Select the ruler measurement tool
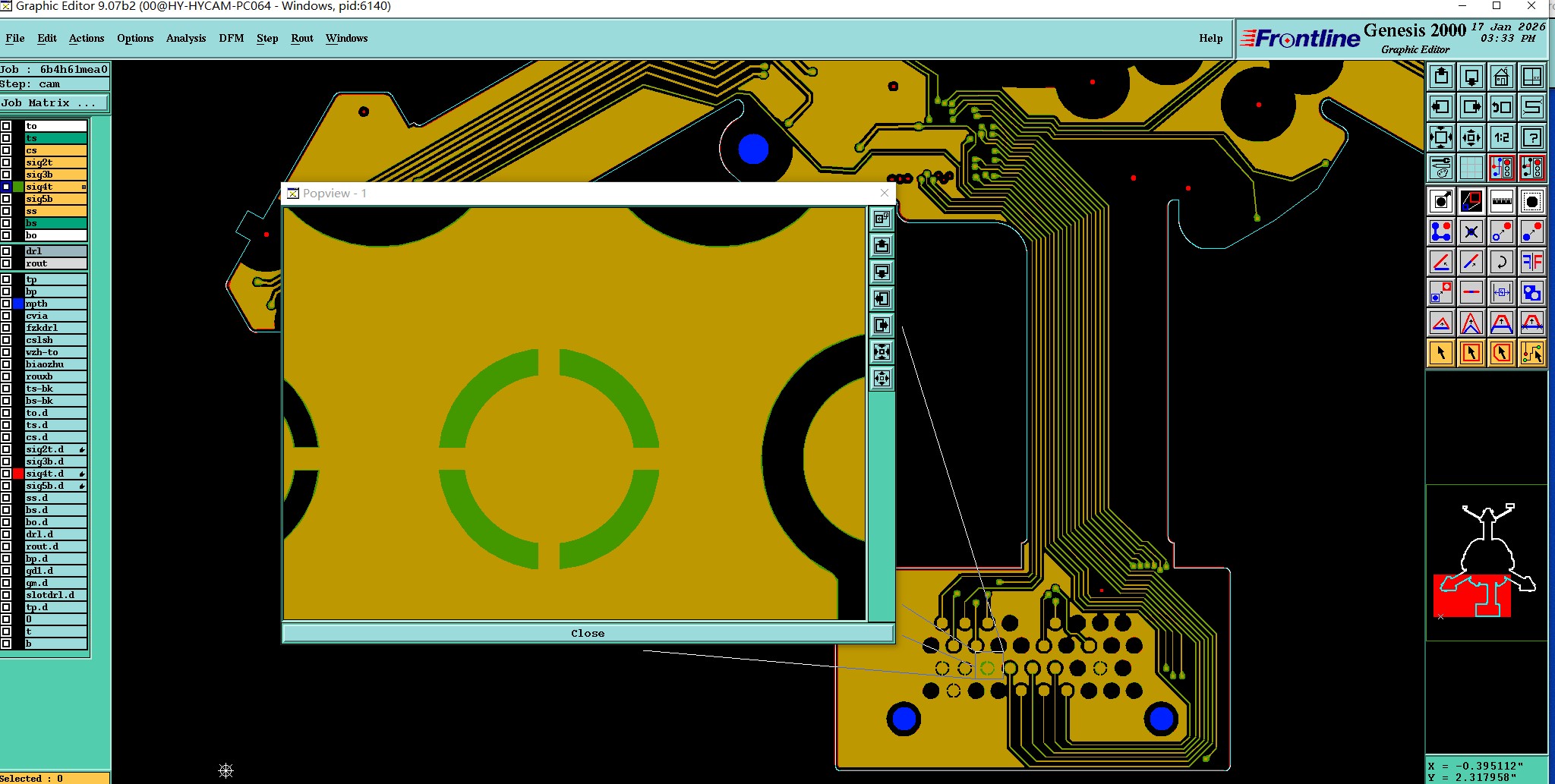The width and height of the screenshot is (1555, 784). (x=1502, y=201)
